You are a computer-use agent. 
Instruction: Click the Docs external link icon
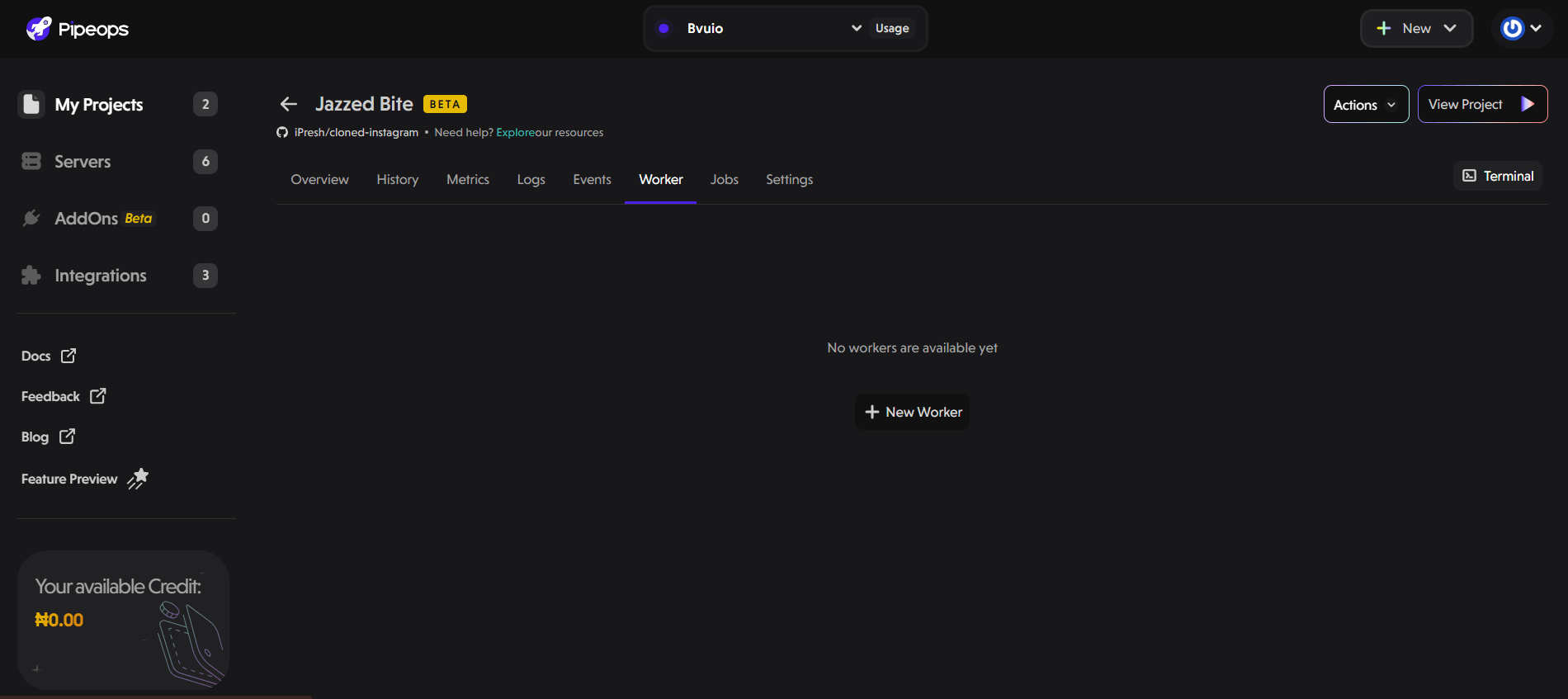(x=68, y=356)
